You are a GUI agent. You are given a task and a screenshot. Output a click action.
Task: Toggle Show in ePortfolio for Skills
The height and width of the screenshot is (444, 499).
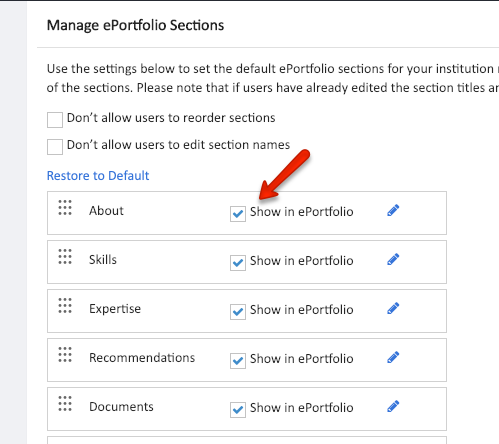point(238,263)
